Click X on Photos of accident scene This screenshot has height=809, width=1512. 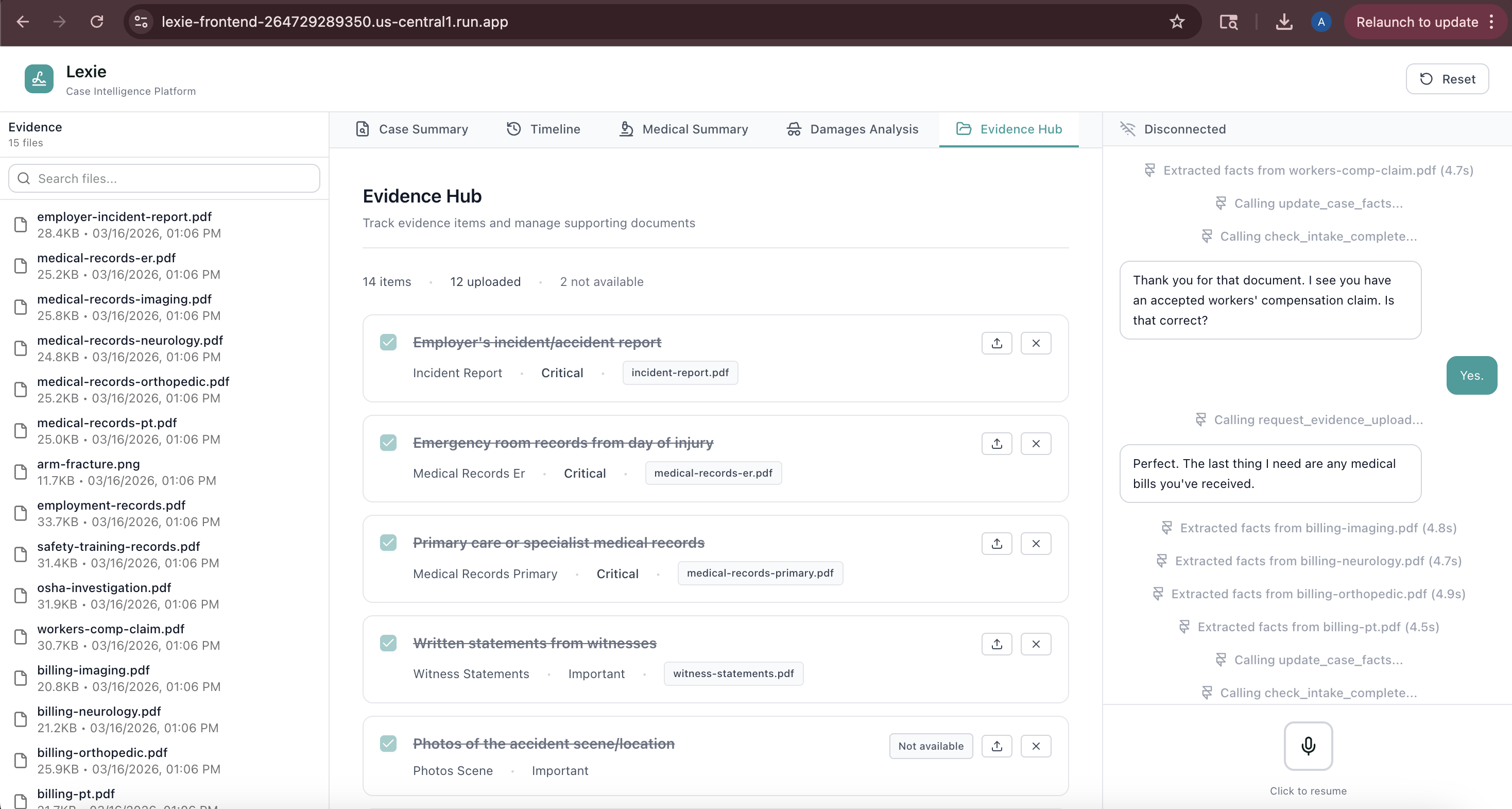pos(1036,746)
